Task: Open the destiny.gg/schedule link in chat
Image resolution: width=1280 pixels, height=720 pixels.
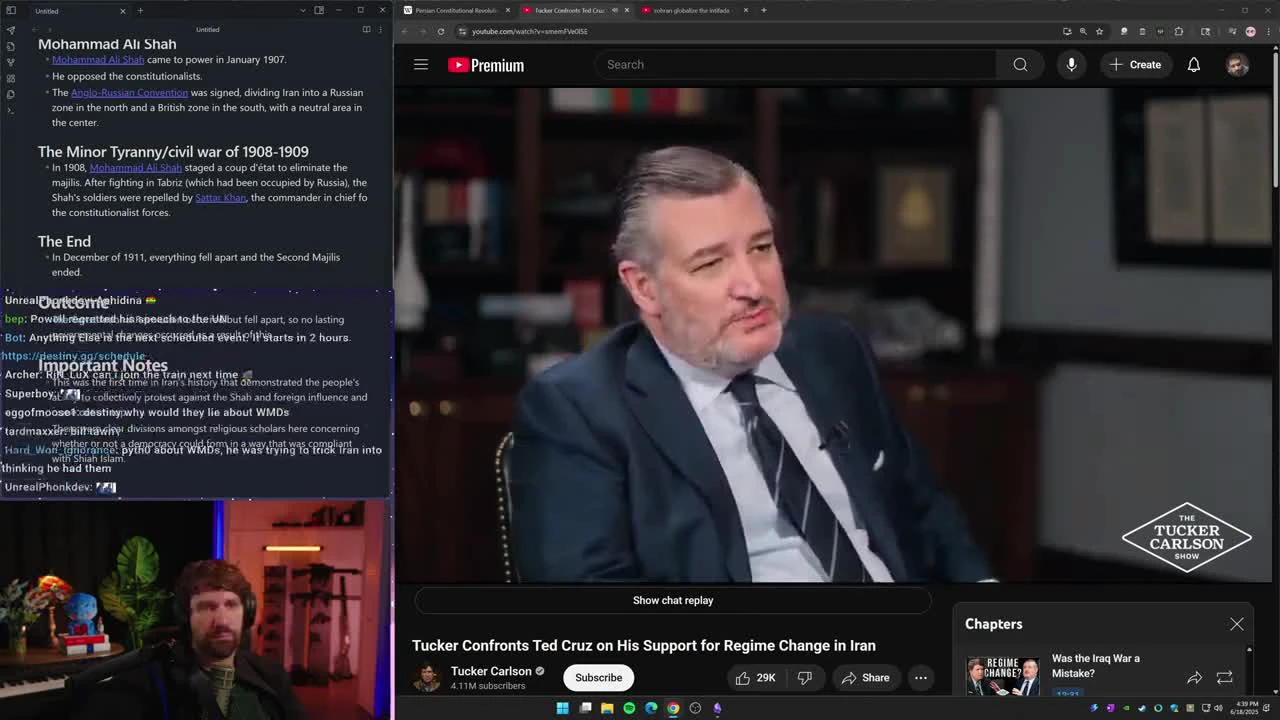Action: [73, 356]
